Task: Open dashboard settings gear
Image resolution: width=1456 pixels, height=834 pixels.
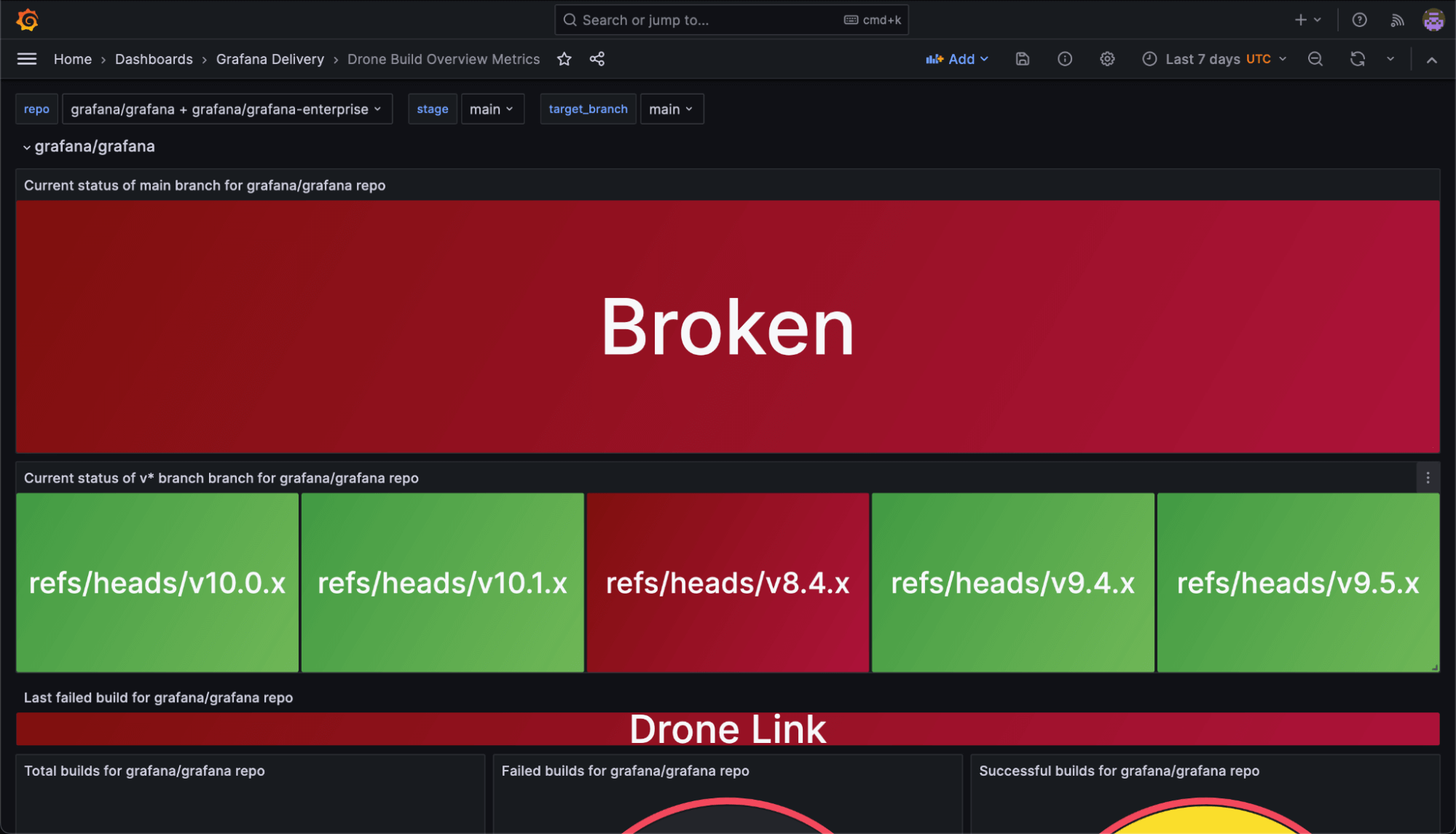Action: point(1107,59)
